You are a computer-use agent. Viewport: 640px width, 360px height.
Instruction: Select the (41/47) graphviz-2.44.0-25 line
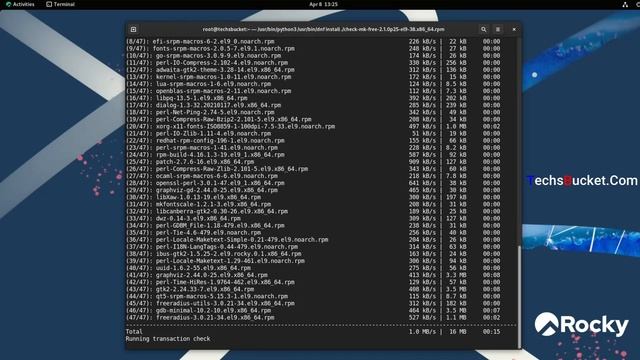point(313,275)
